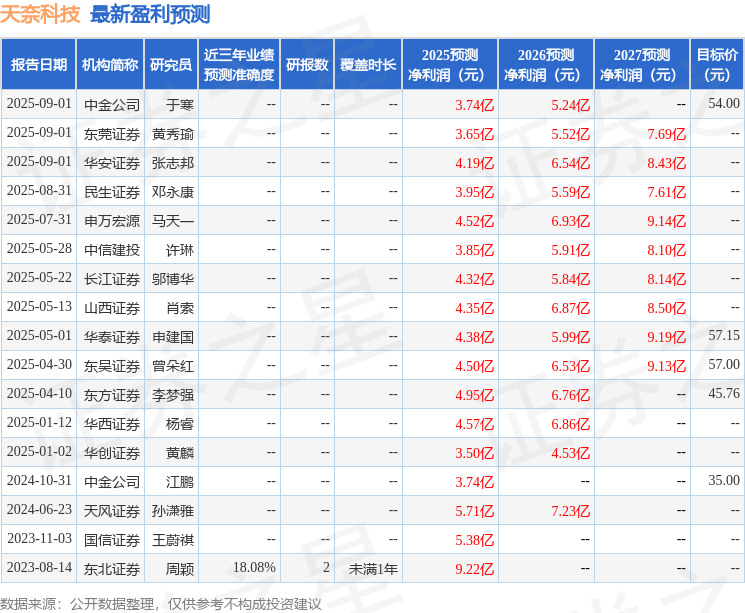The height and width of the screenshot is (613, 745).
Task: Select the 东北证券 institution cell
Action: coord(111,568)
